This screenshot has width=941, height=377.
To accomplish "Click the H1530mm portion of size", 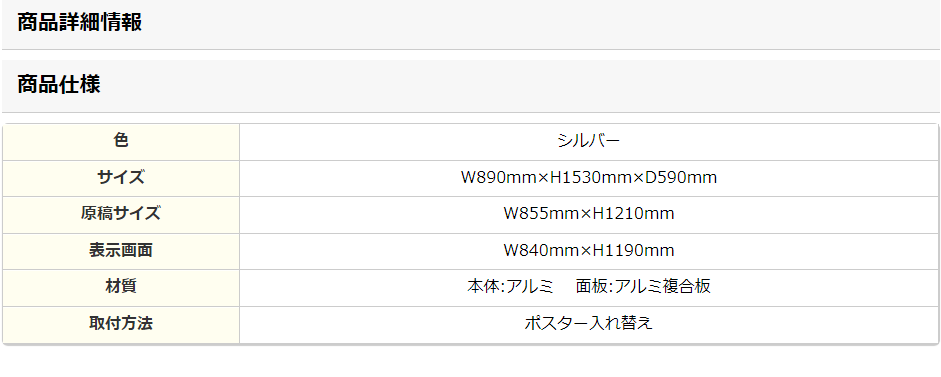I will 591,178.
